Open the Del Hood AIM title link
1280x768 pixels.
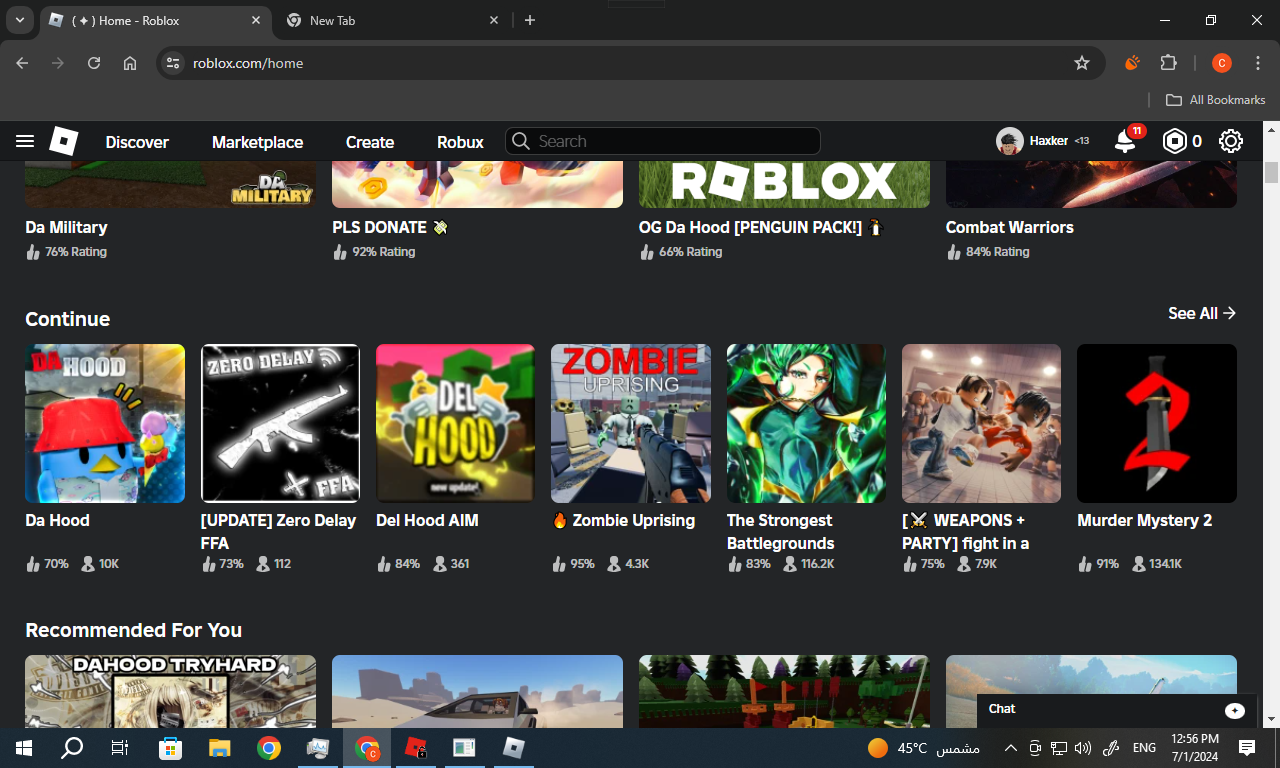(427, 520)
